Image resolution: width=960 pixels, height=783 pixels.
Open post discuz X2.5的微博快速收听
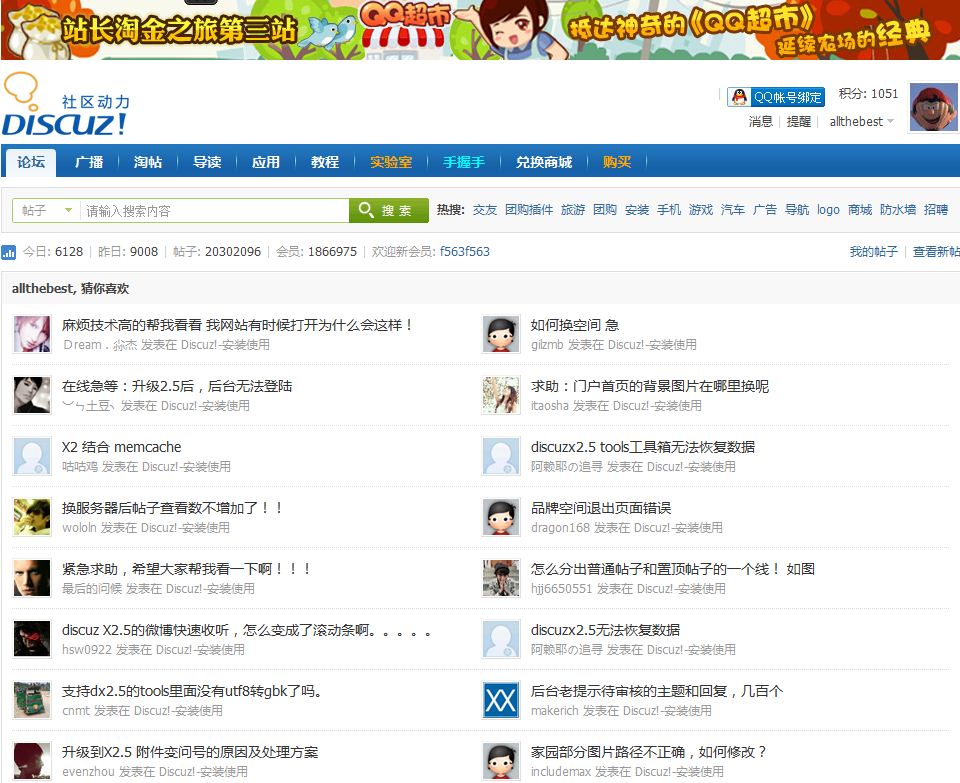click(246, 630)
